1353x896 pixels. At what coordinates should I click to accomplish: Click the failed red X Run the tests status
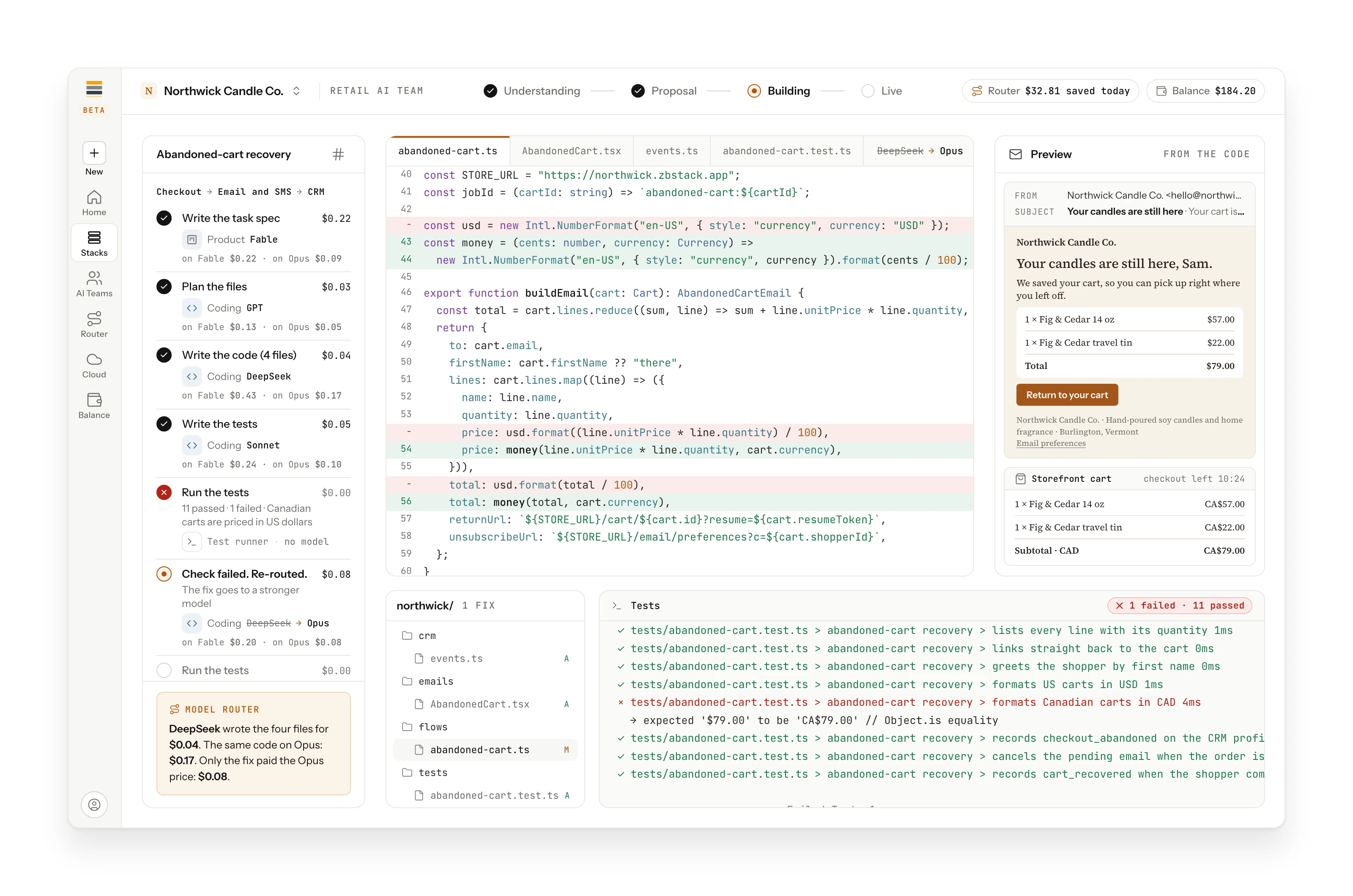tap(164, 492)
